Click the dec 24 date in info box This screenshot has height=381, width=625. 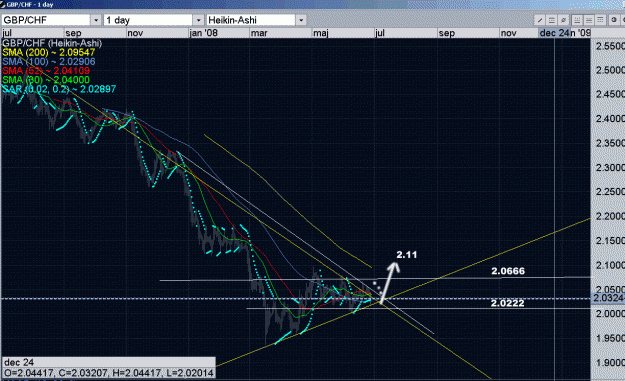point(19,362)
